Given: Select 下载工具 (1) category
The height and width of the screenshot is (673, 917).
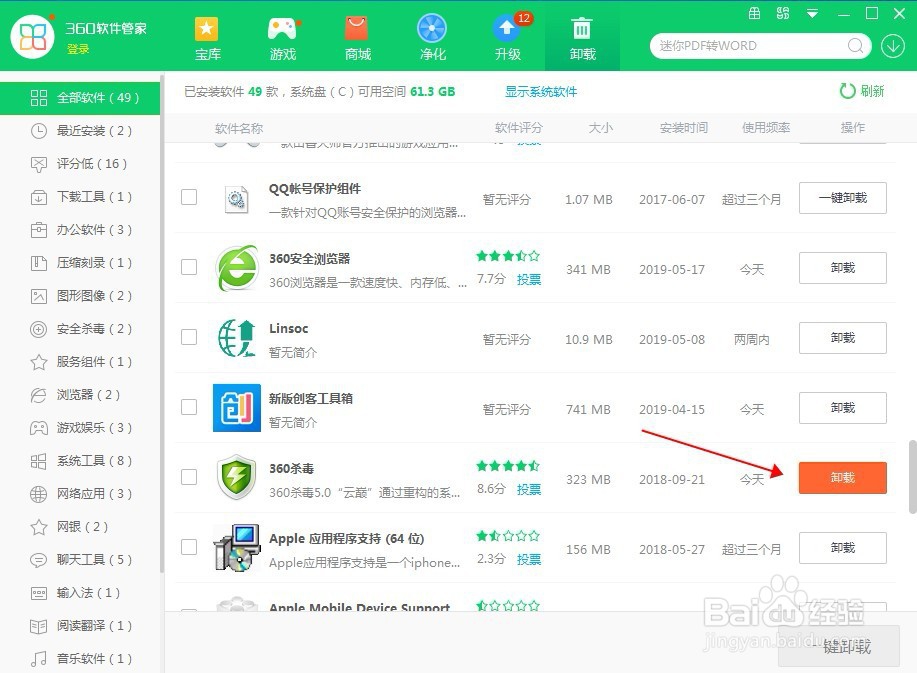Looking at the screenshot, I should 81,196.
